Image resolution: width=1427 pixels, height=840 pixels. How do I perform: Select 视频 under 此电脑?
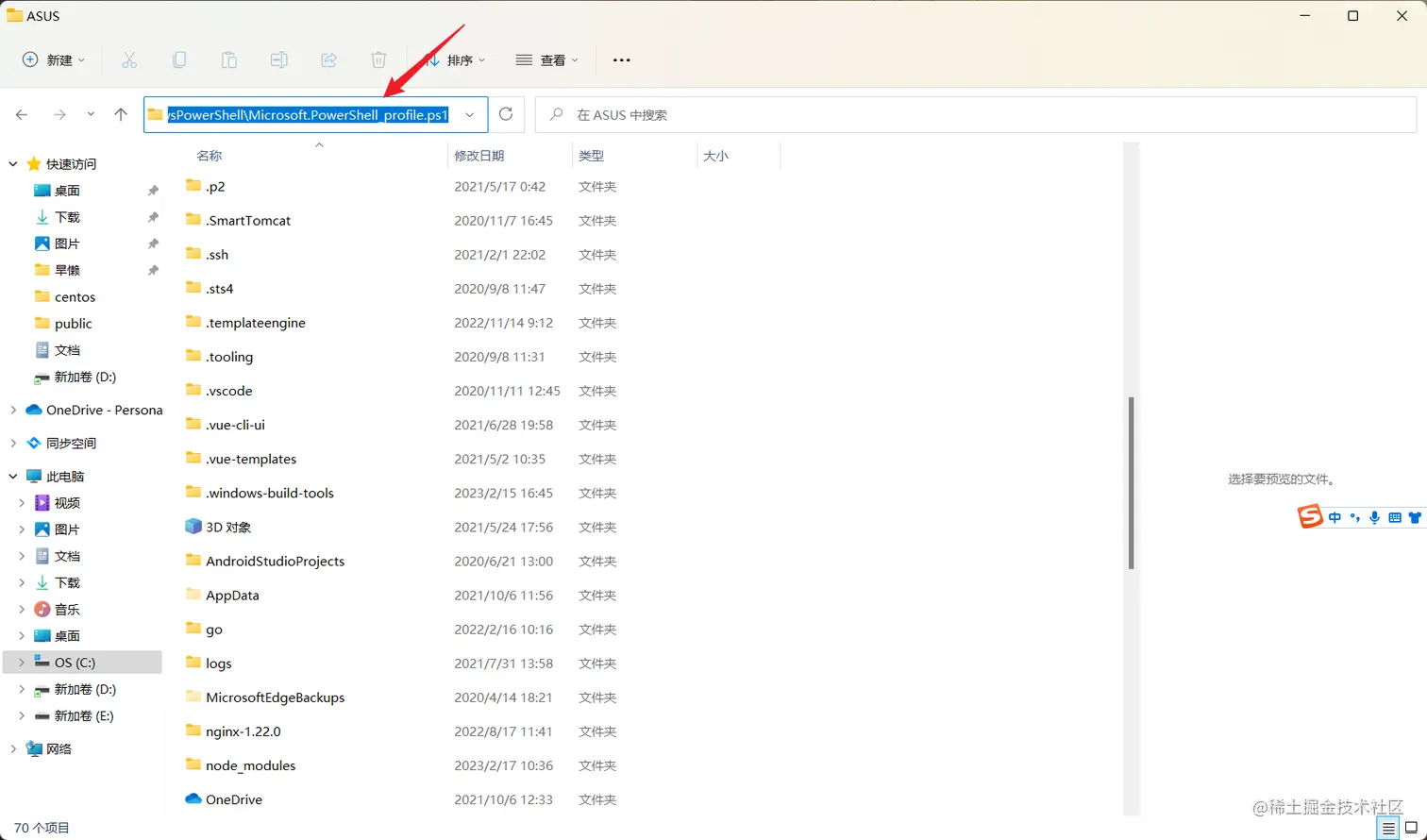click(x=67, y=503)
